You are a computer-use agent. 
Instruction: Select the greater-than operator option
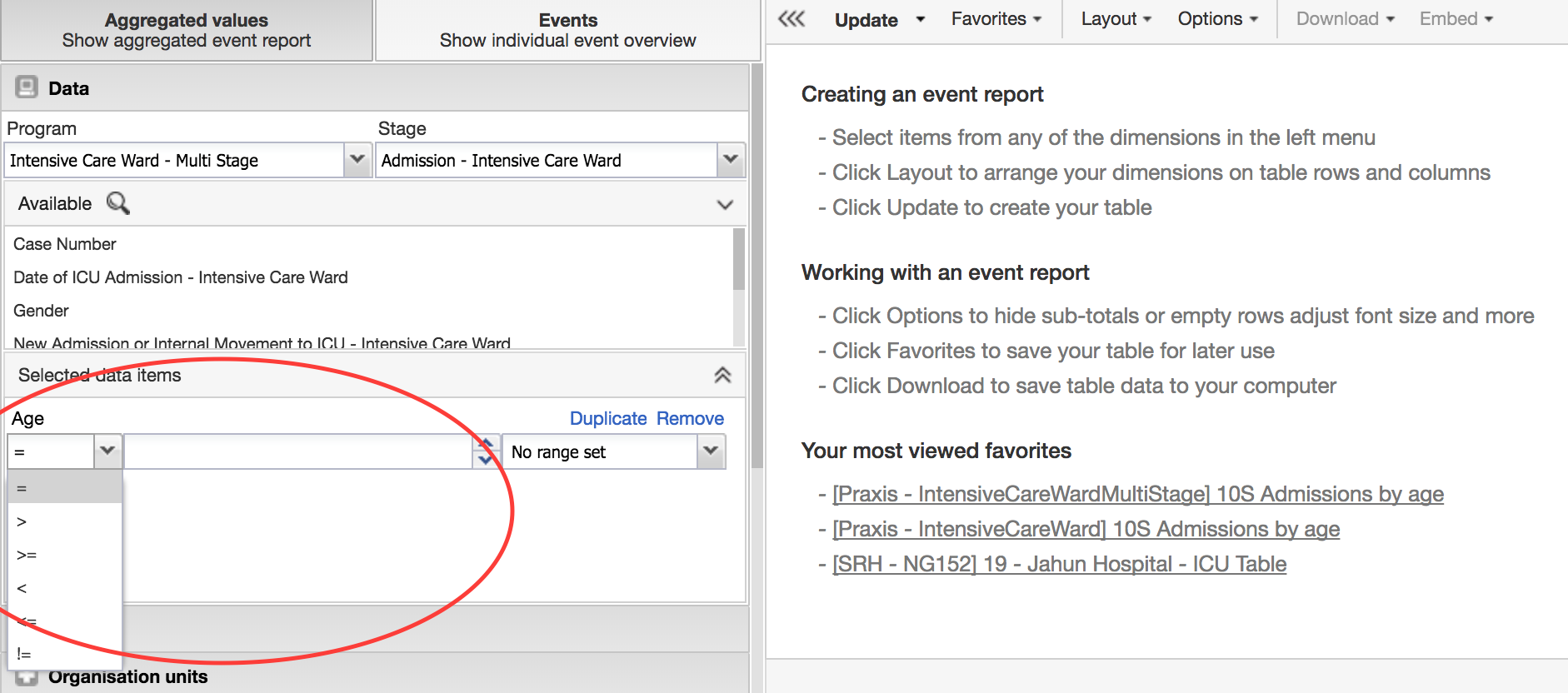(22, 522)
